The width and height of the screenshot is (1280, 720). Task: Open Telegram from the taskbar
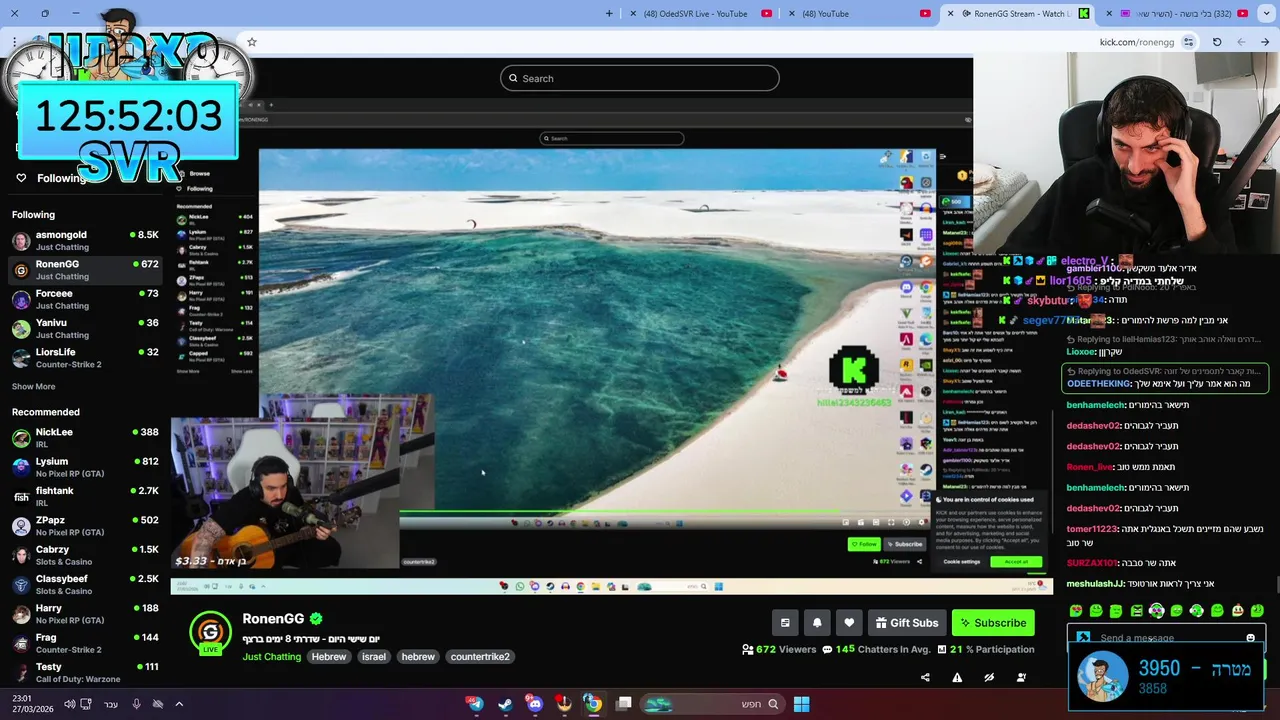(475, 704)
